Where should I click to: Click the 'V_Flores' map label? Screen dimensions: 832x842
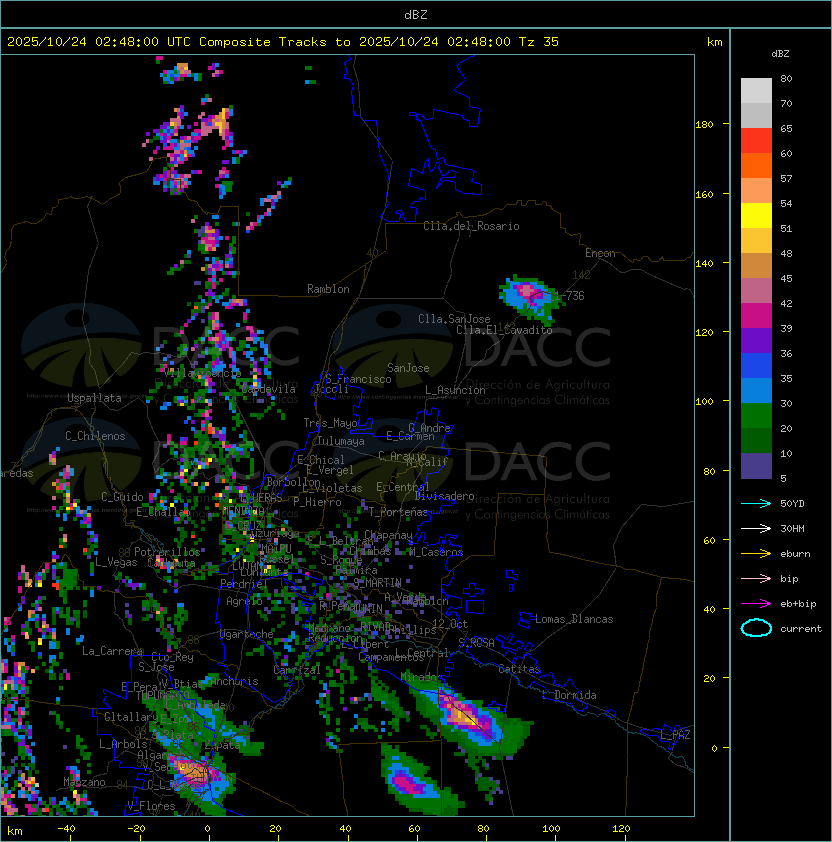point(151,806)
